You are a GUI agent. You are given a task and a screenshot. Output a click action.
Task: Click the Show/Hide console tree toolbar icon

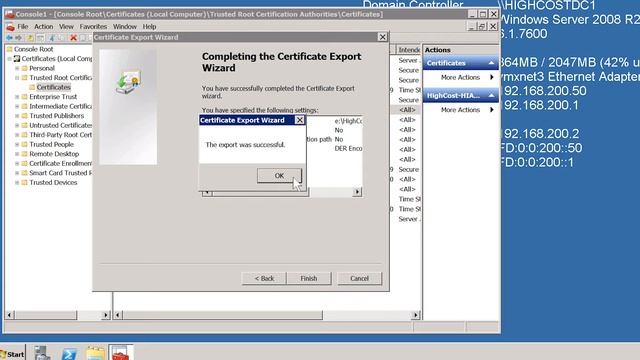tap(40, 38)
